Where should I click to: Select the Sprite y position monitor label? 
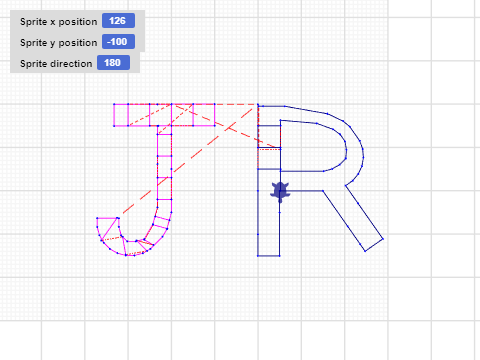[x=59, y=43]
